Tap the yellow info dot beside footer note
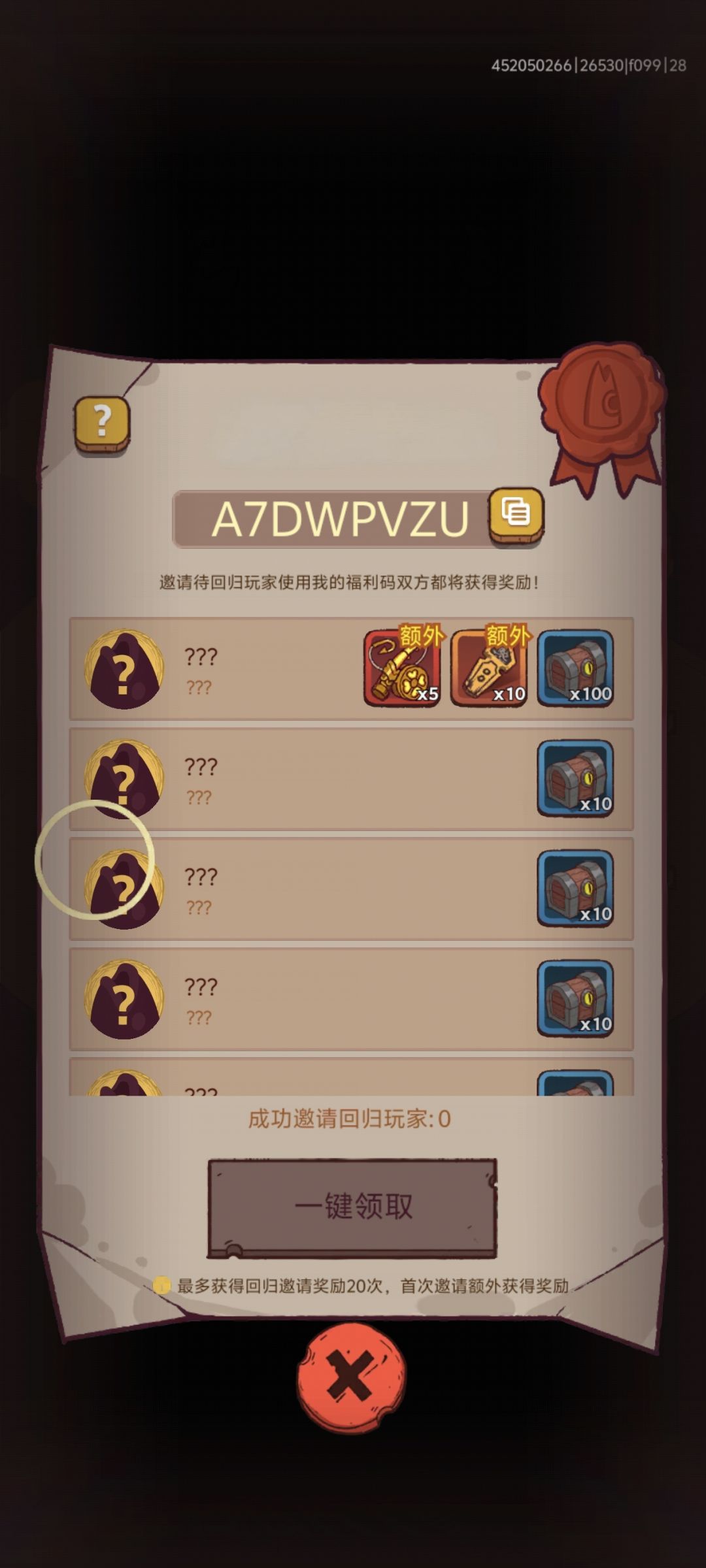 point(161,1286)
